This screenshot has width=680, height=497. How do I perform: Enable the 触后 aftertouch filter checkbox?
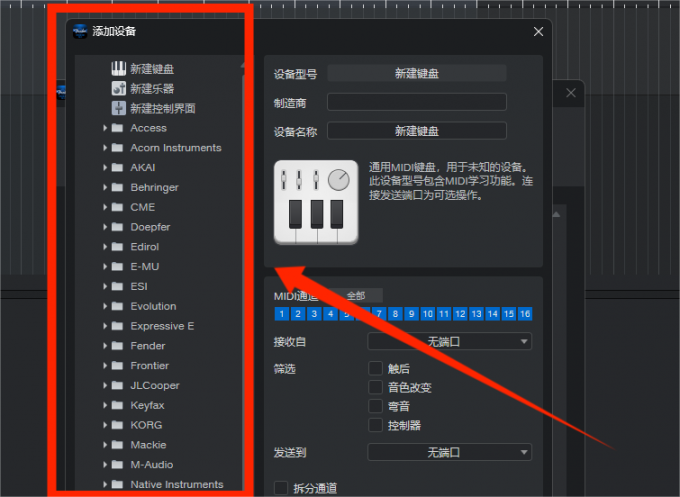point(375,368)
